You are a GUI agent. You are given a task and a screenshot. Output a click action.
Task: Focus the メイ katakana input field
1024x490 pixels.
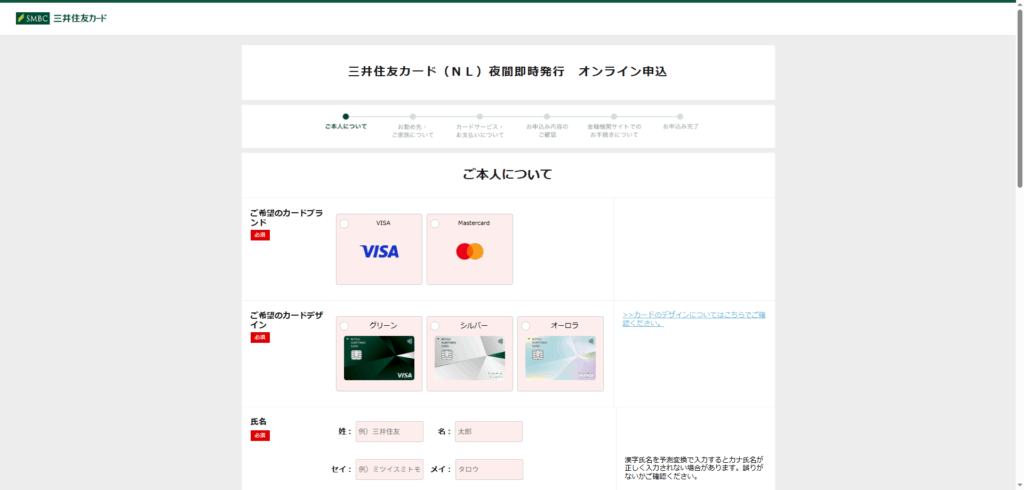pos(489,470)
